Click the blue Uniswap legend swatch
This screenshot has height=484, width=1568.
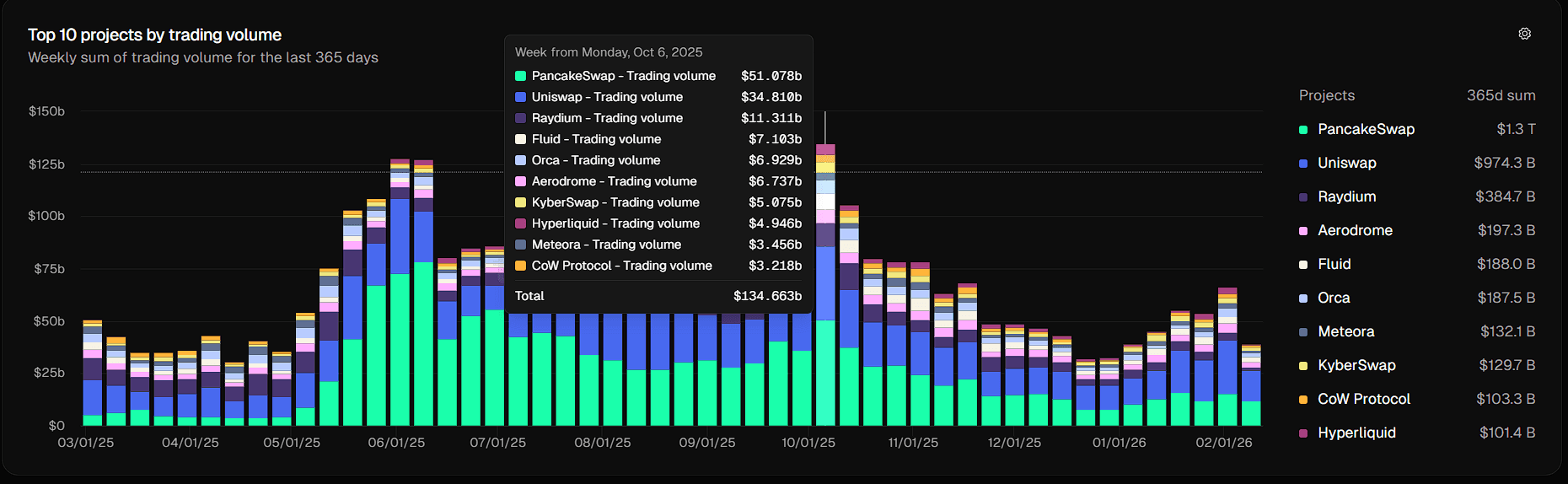1303,164
